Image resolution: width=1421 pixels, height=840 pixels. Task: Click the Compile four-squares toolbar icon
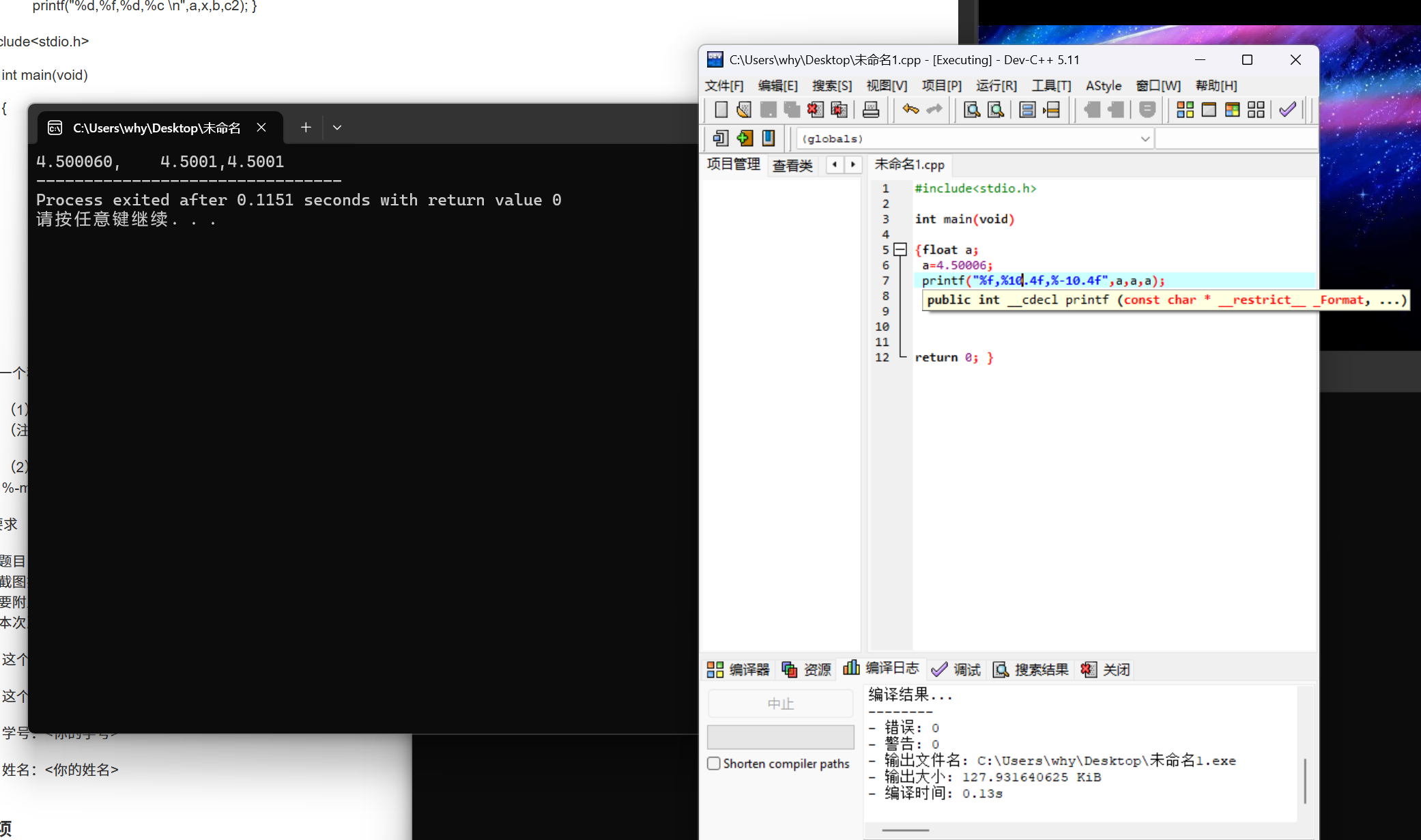[1186, 110]
